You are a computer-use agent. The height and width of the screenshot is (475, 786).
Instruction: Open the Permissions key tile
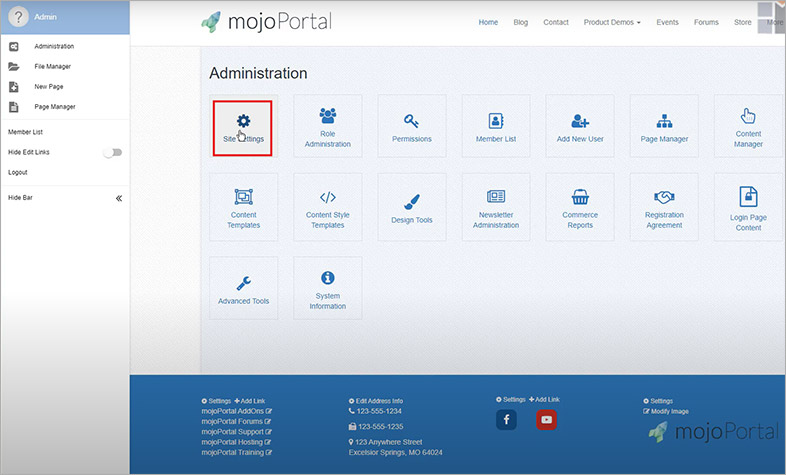click(x=412, y=126)
